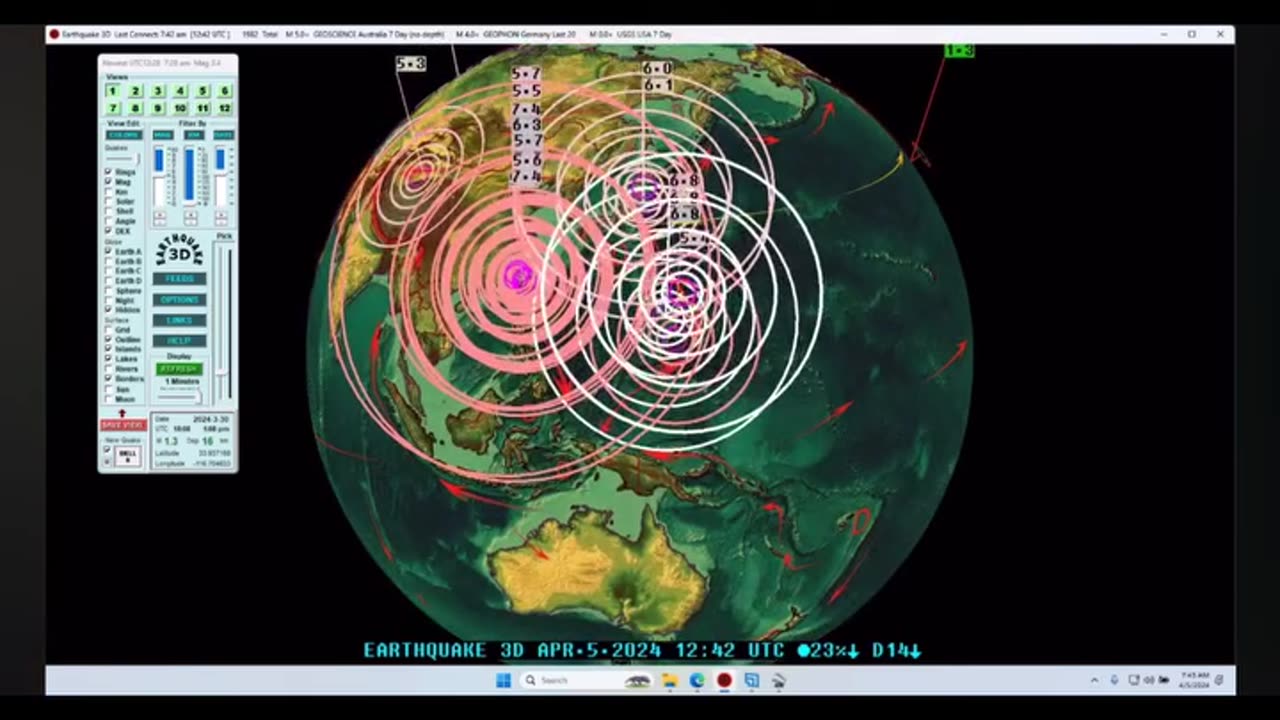Viewport: 1280px width, 720px height.
Task: Click the depth Km filter range slider
Action: [190, 176]
